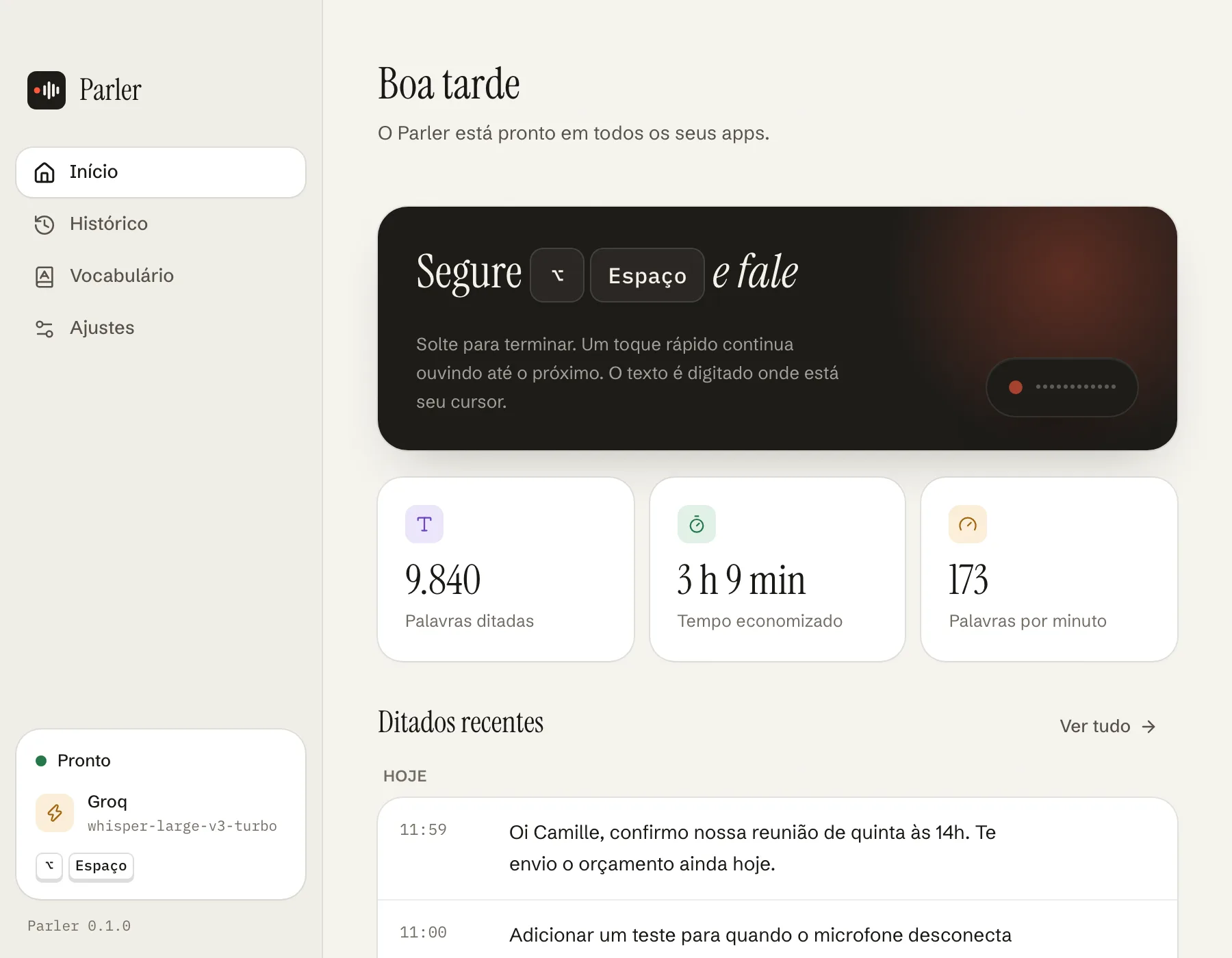Image resolution: width=1232 pixels, height=958 pixels.
Task: Click the Groq provider label
Action: click(107, 802)
